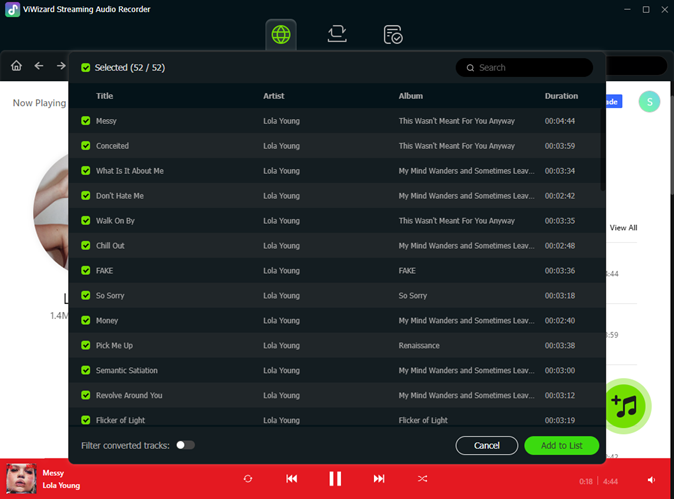Uncheck the Selected (52 / 52) checkbox
674x499 pixels.
[86, 68]
